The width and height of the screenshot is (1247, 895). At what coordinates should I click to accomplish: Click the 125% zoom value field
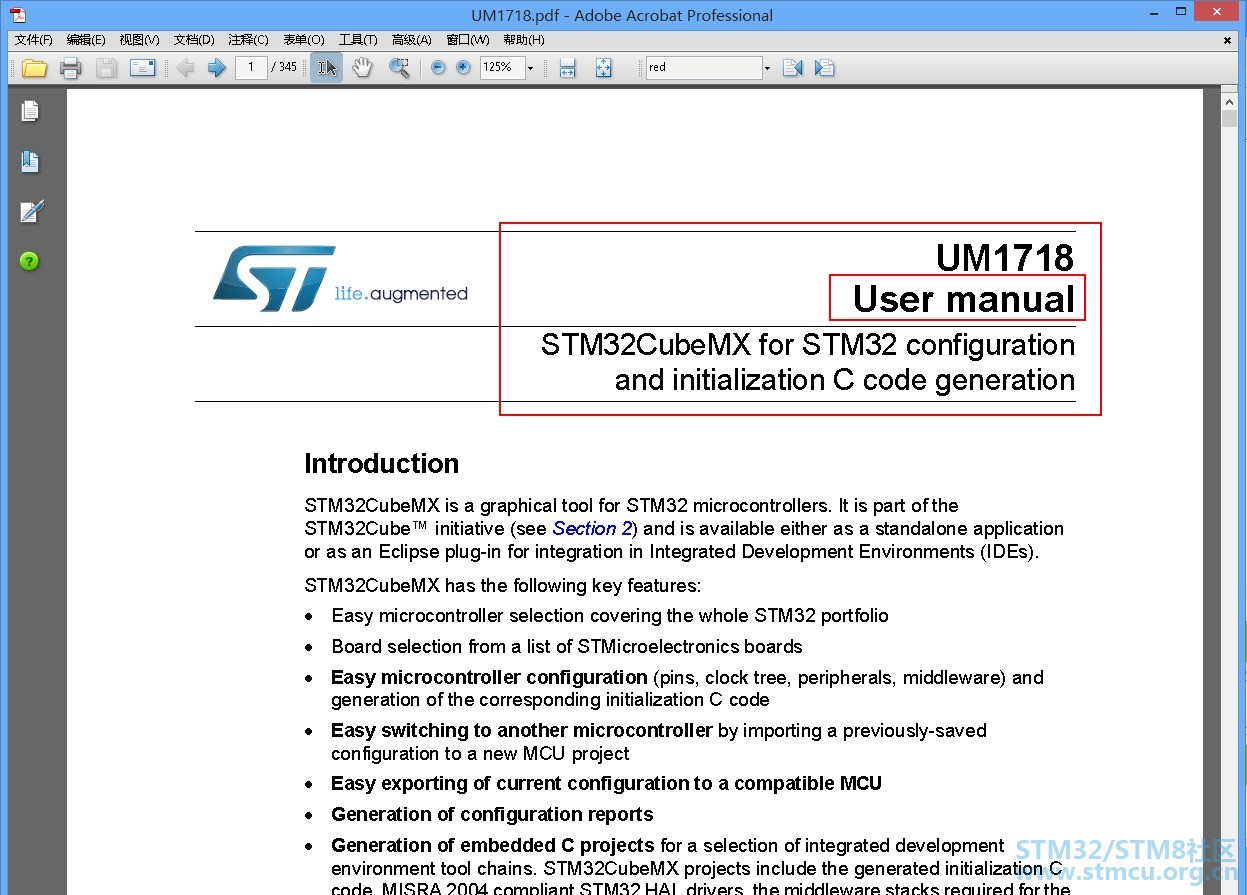[x=502, y=68]
